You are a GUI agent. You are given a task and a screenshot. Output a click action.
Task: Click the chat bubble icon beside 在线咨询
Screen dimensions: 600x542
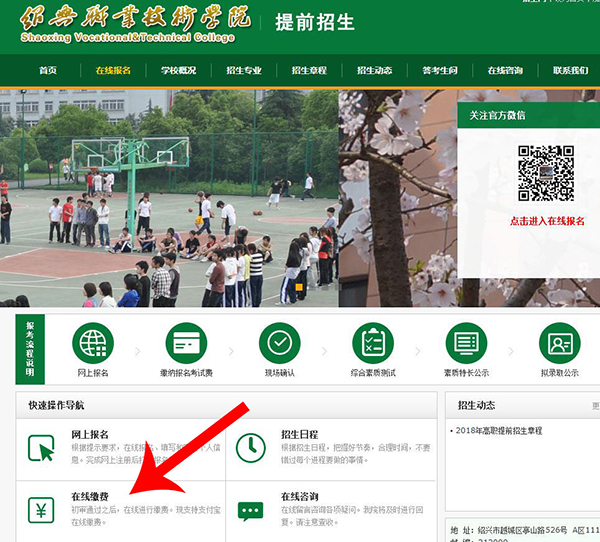point(251,511)
